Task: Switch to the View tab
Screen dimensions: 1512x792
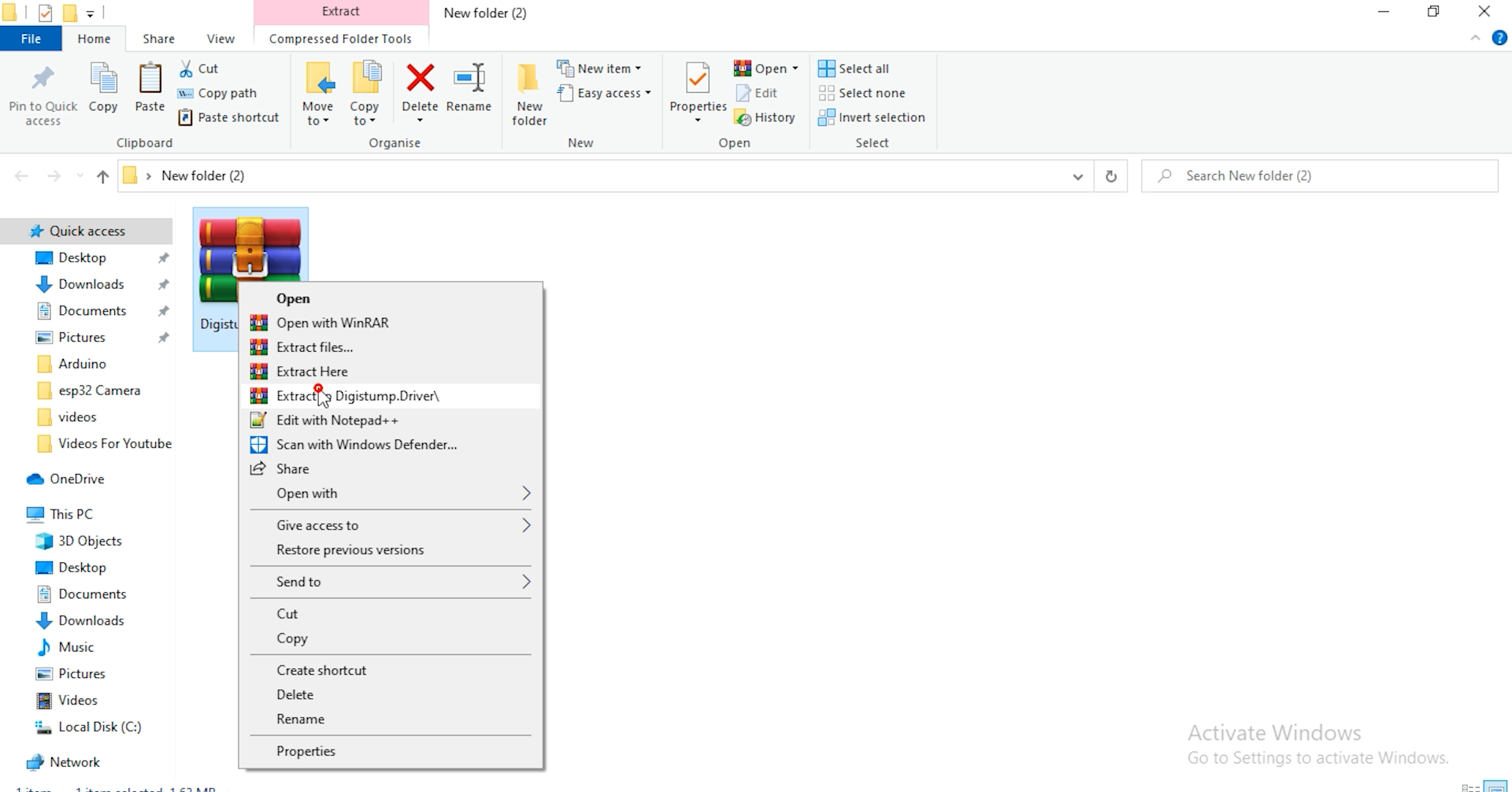Action: pyautogui.click(x=220, y=39)
